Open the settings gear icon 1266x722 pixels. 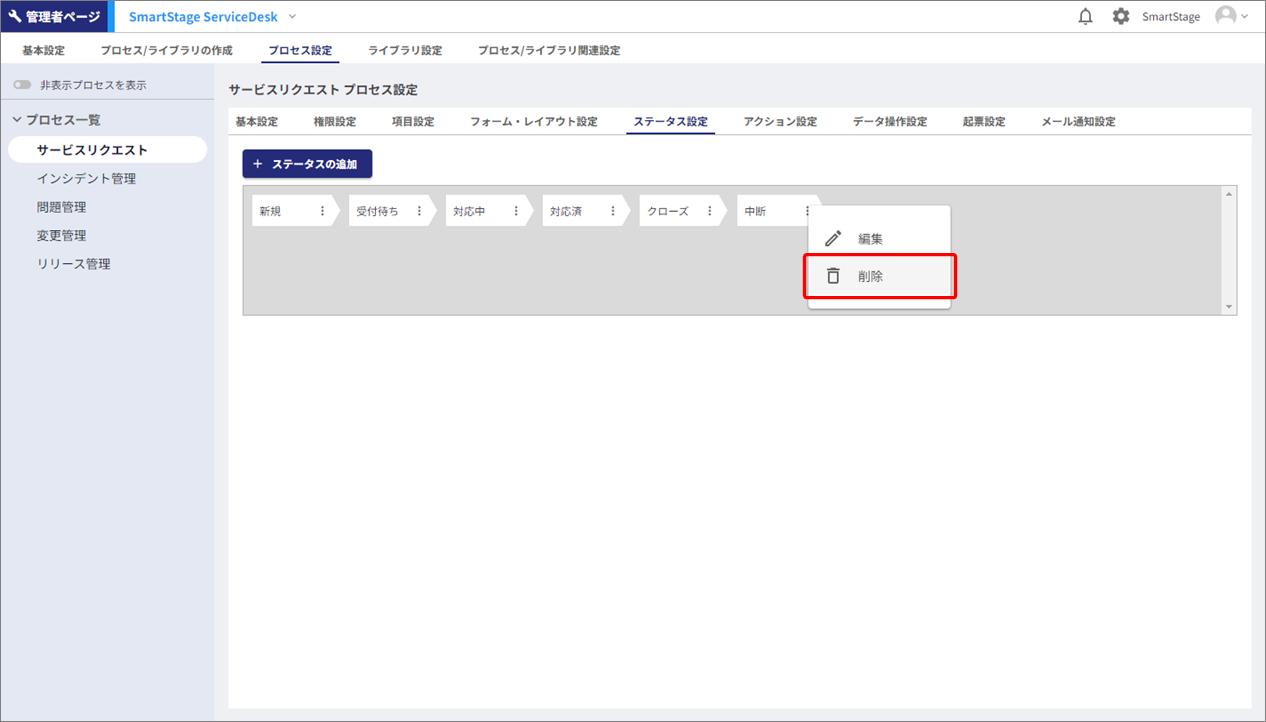pyautogui.click(x=1121, y=17)
